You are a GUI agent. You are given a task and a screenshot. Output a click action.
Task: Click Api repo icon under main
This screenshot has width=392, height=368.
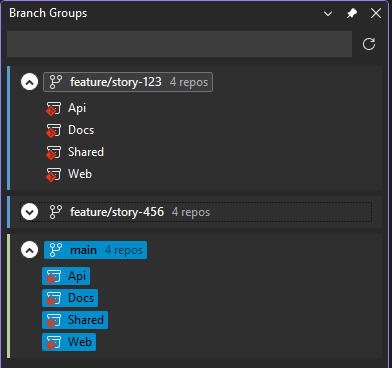[53, 277]
